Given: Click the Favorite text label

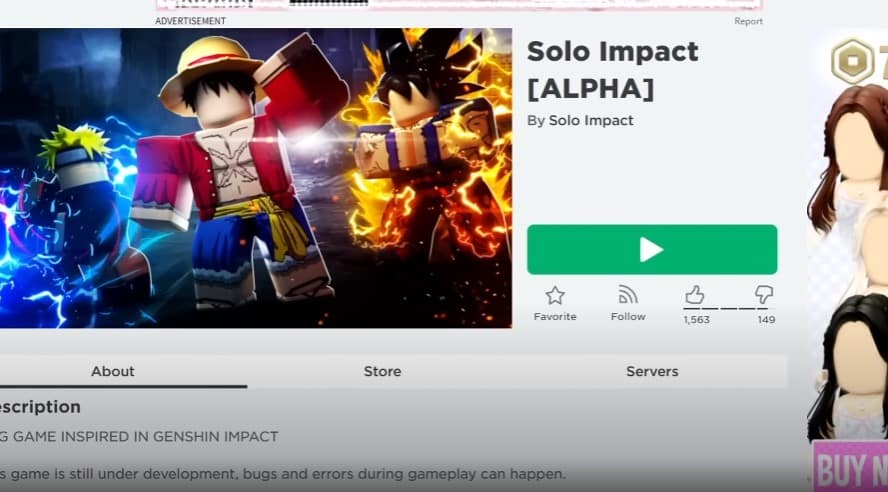Looking at the screenshot, I should point(555,317).
